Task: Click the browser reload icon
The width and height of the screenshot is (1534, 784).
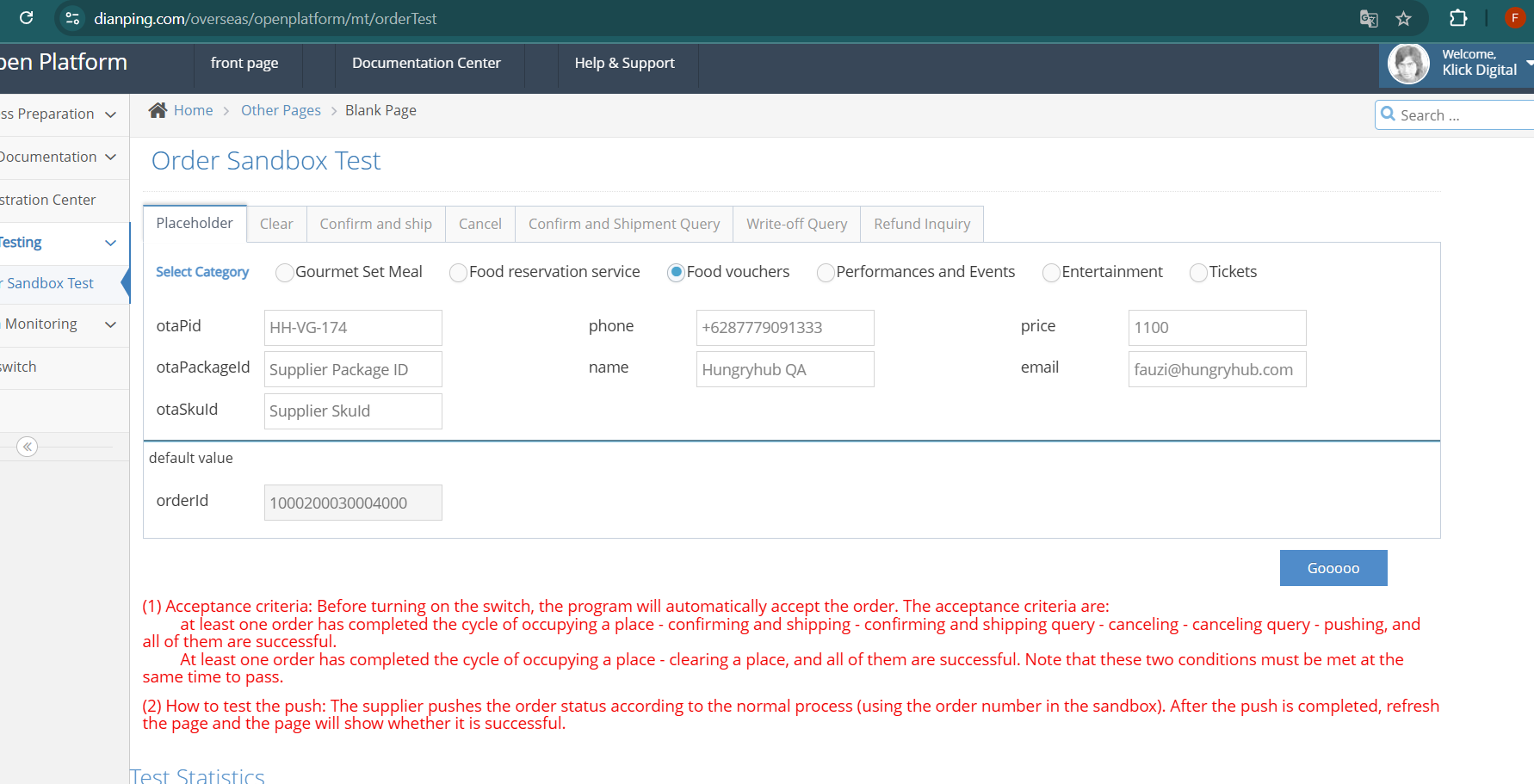Action: pyautogui.click(x=26, y=18)
